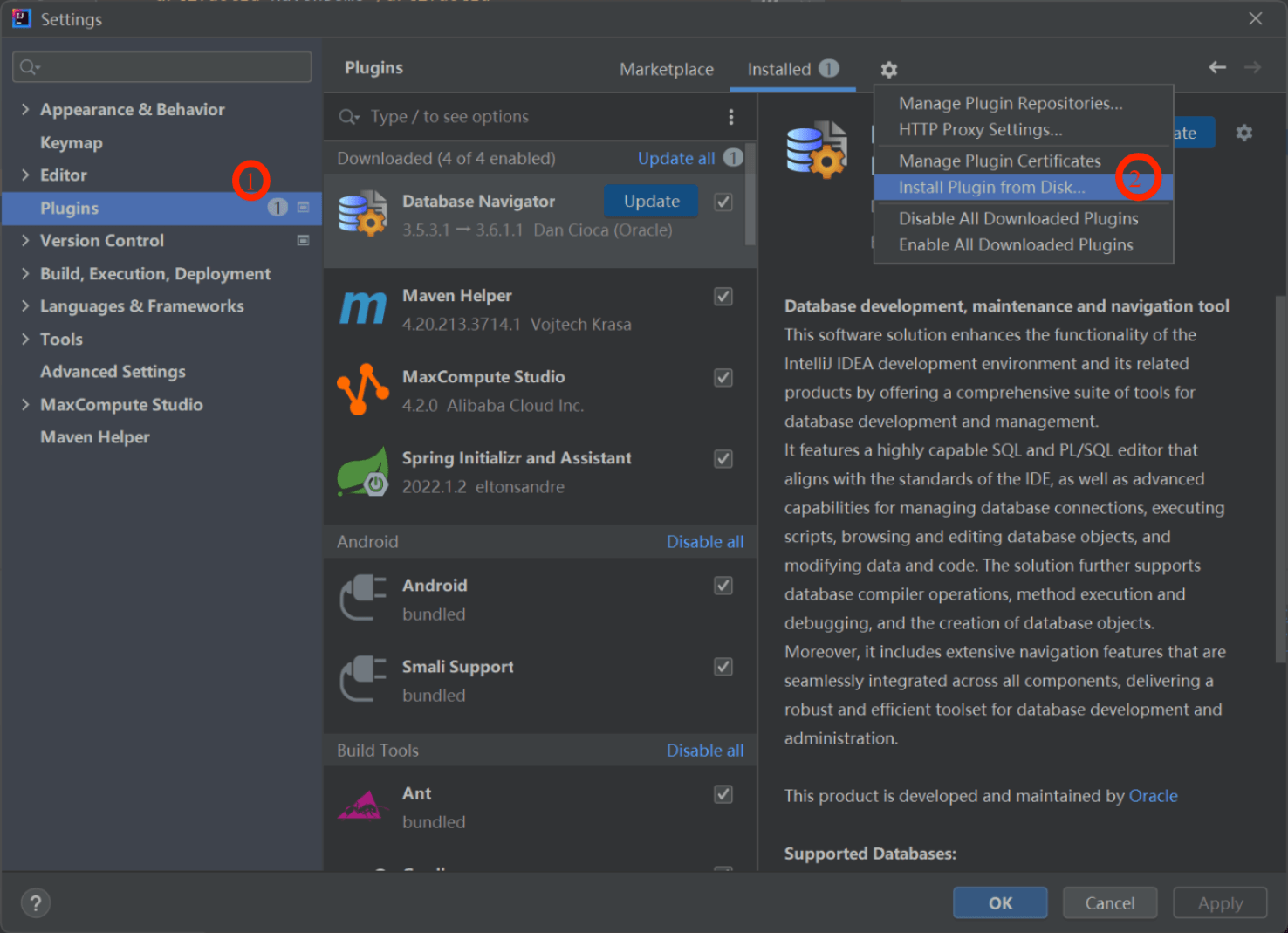1288x933 pixels.
Task: Click the update count badge next to Update all
Action: [733, 158]
